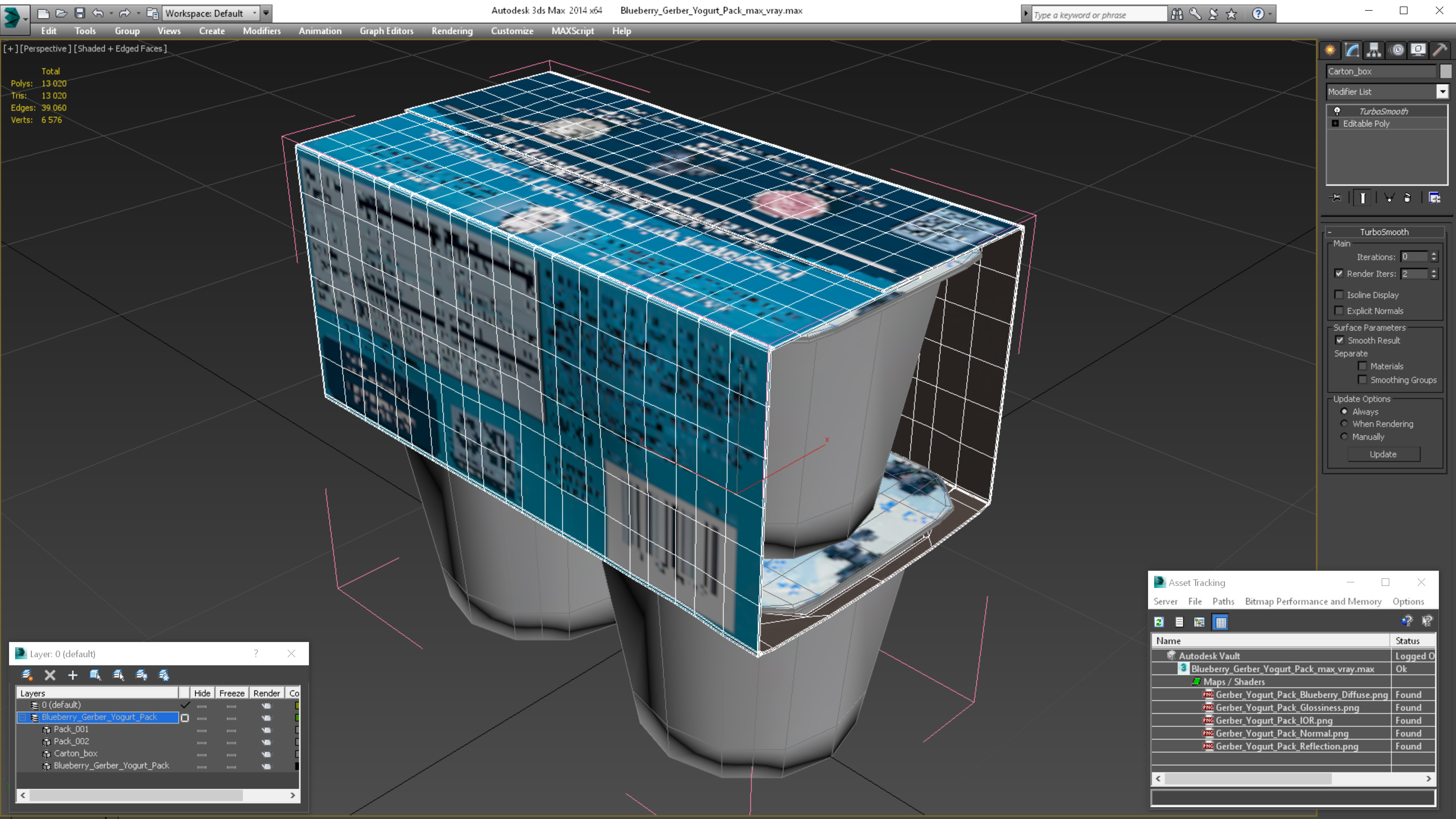Switch Asset Tracking to tree view
The width and height of the screenshot is (1456, 819).
(1199, 622)
